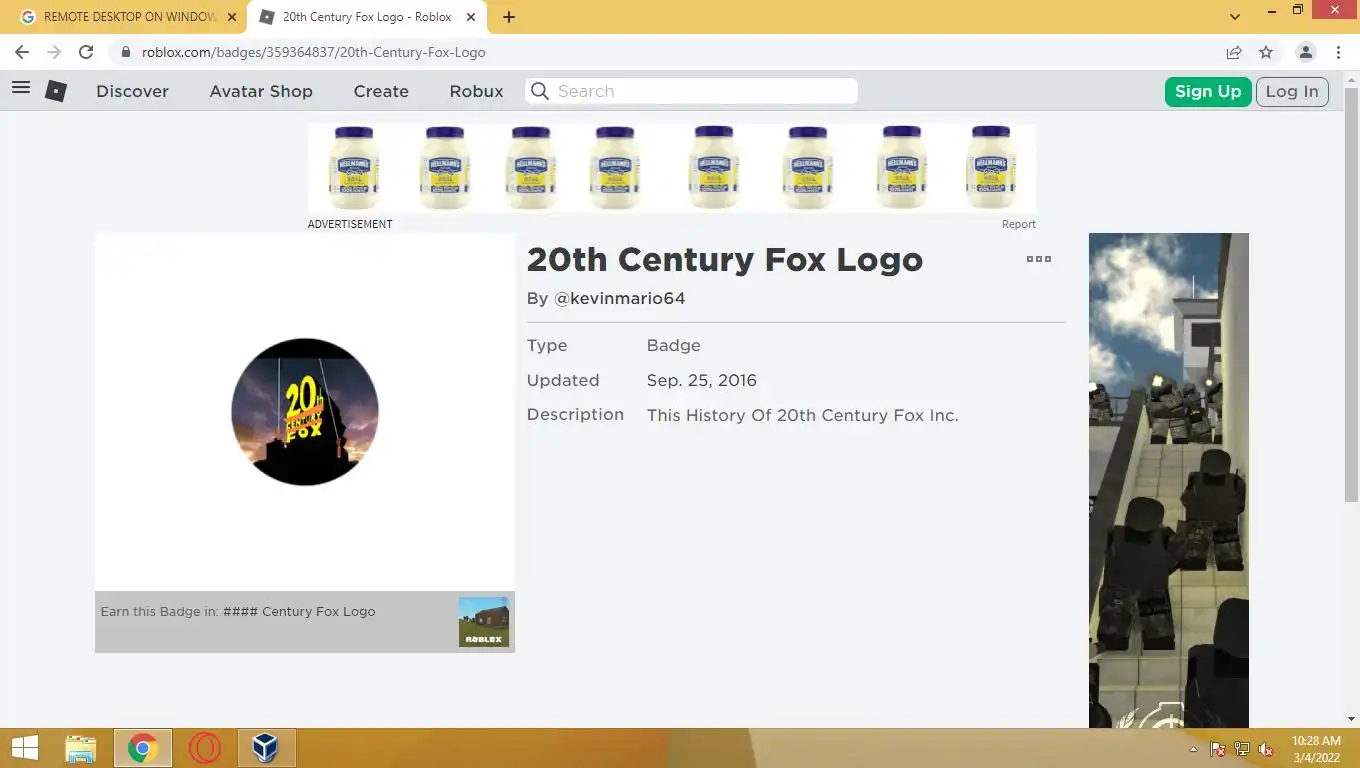
Task: Open the tab search chevron
Action: tap(1235, 17)
